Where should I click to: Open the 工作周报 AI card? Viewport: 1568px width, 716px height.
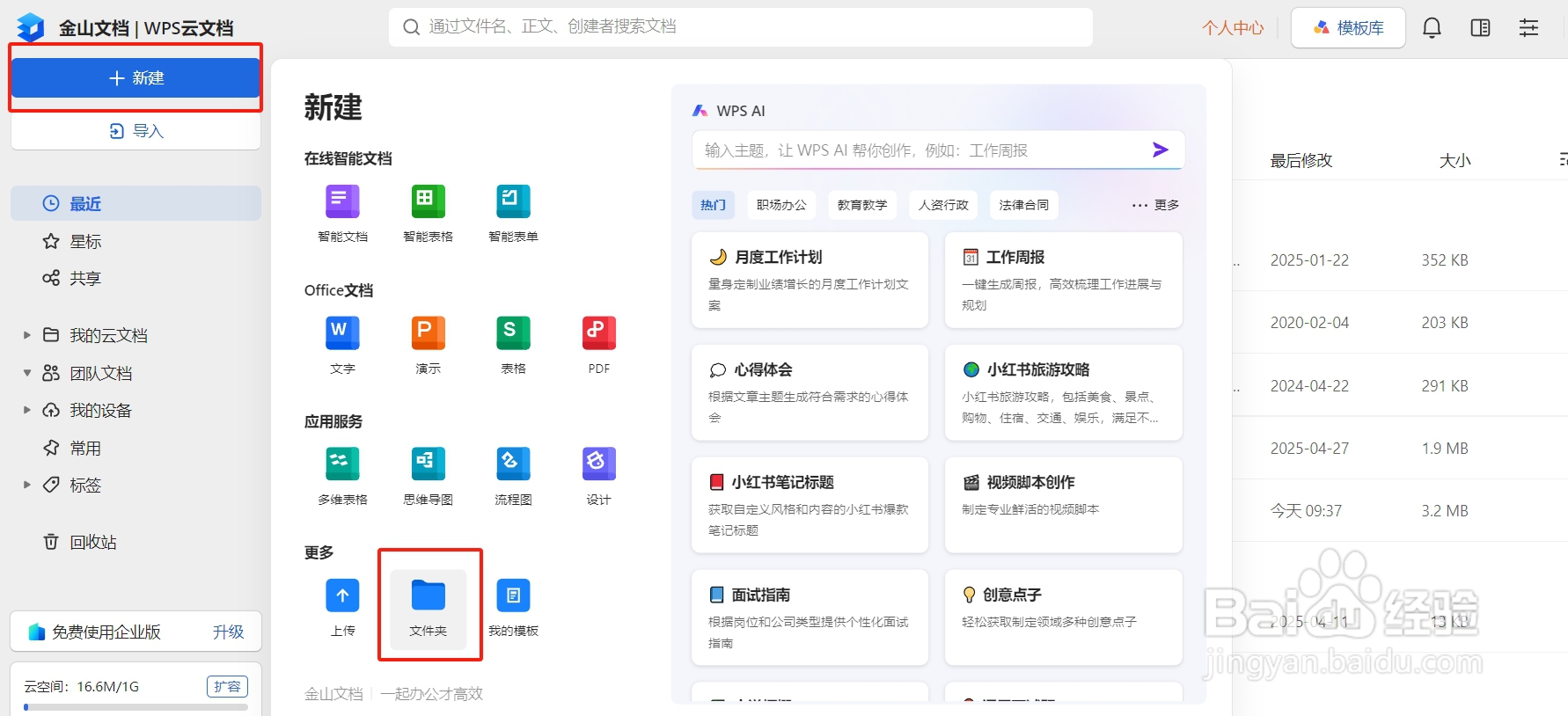1063,280
